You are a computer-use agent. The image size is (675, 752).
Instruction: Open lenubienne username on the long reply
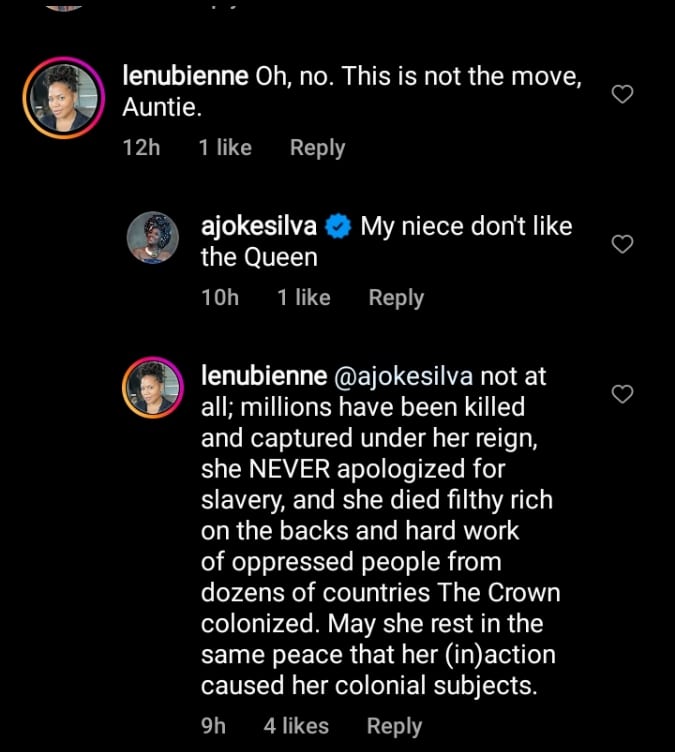[x=263, y=376]
